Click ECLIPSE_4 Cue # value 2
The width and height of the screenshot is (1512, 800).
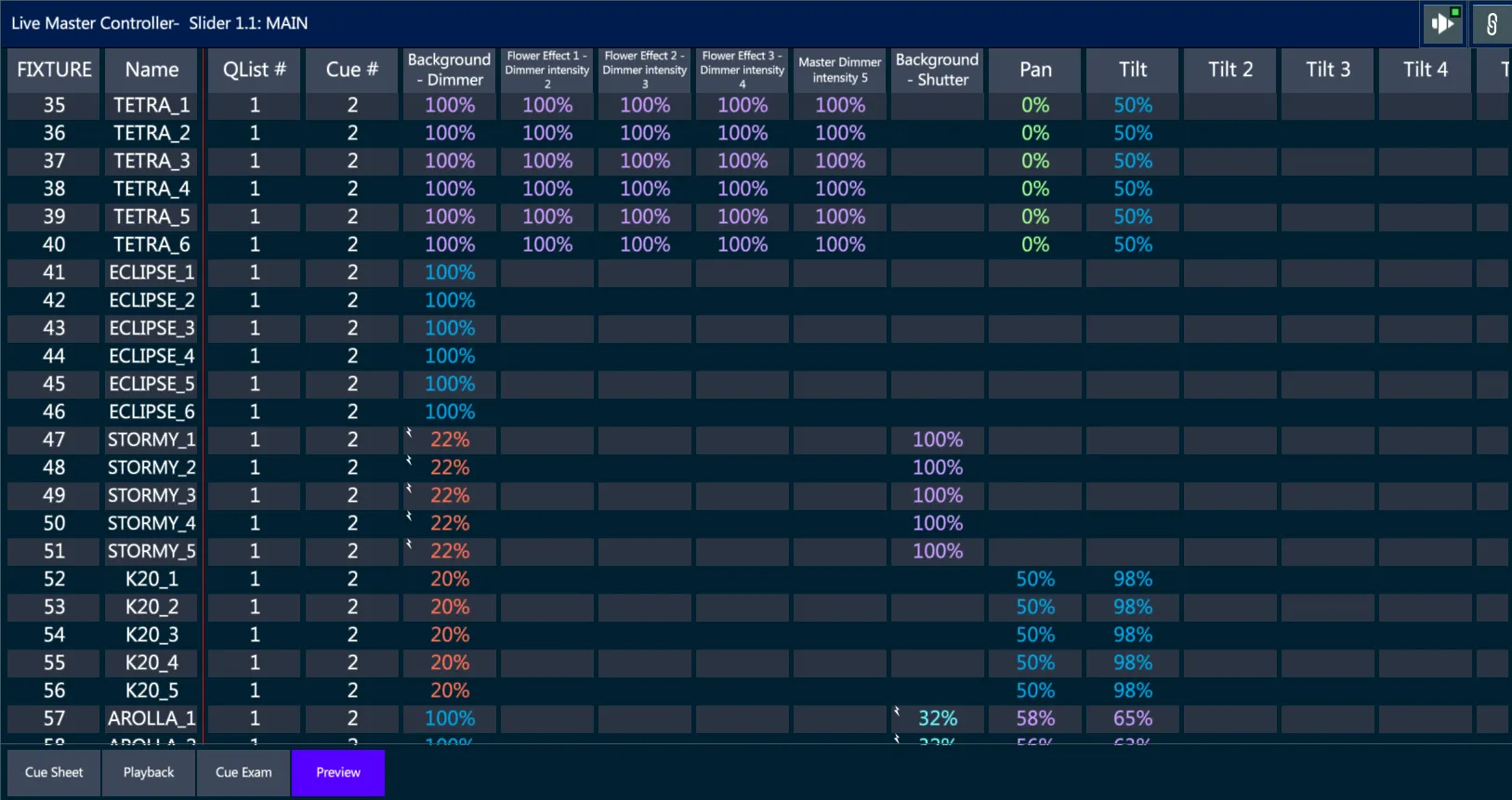click(x=352, y=356)
